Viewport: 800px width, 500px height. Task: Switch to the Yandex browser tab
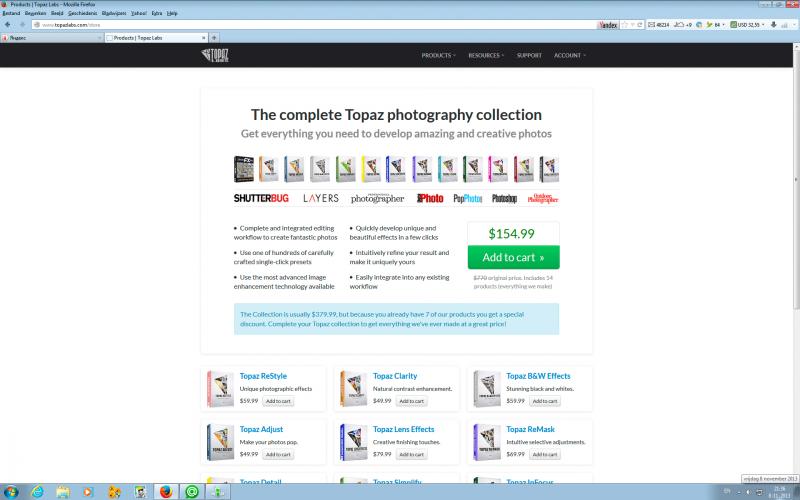pos(51,38)
